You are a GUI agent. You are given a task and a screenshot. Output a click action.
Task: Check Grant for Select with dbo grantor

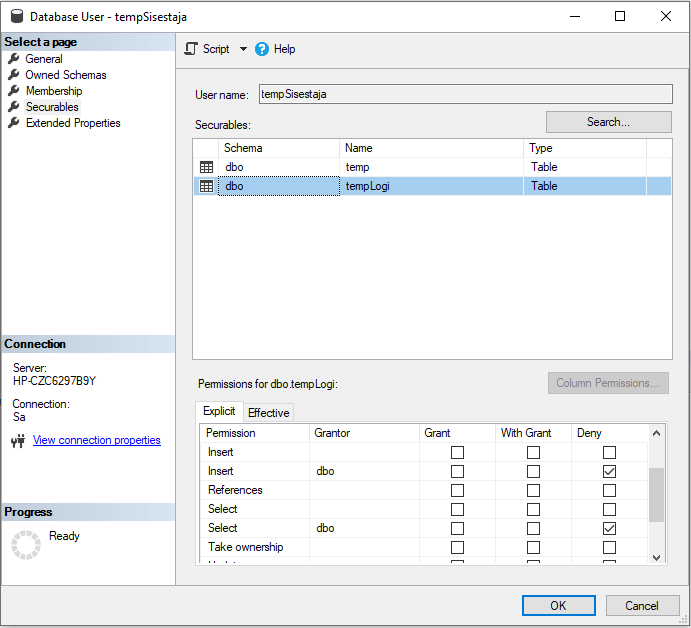(457, 528)
